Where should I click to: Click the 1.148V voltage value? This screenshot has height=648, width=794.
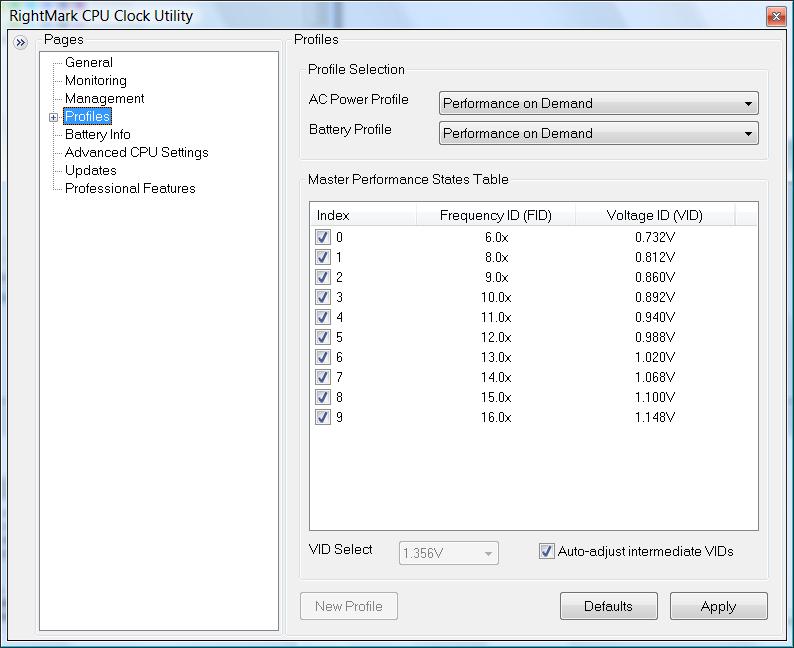pyautogui.click(x=655, y=417)
